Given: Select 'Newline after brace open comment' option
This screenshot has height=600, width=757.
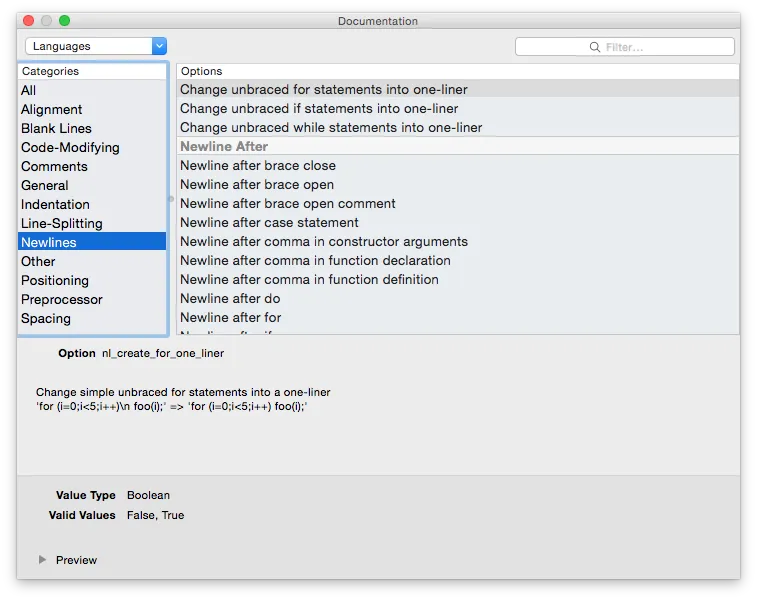Looking at the screenshot, I should coord(458,203).
